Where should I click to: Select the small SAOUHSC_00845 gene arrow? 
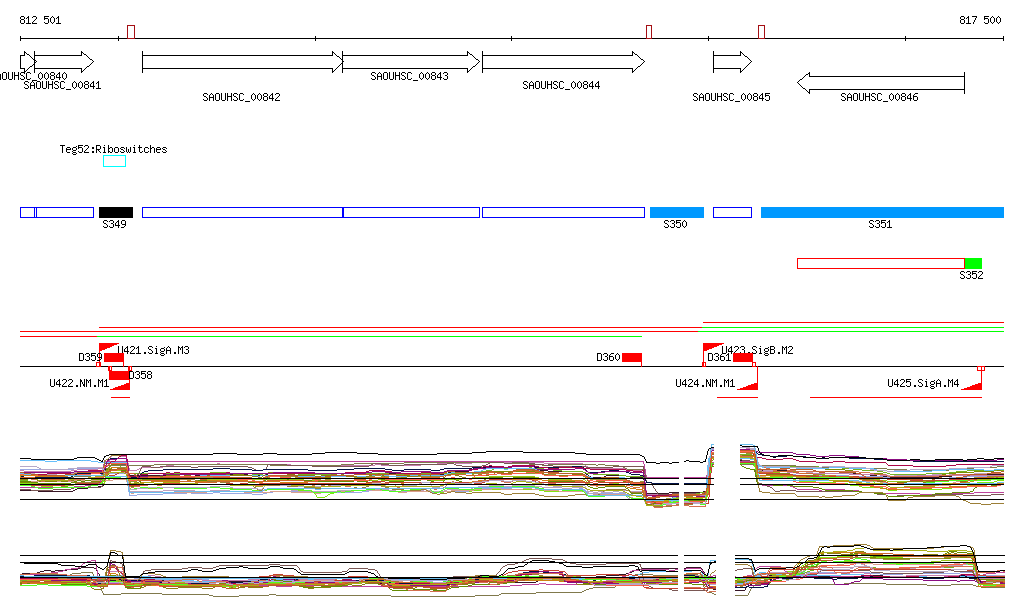point(731,62)
